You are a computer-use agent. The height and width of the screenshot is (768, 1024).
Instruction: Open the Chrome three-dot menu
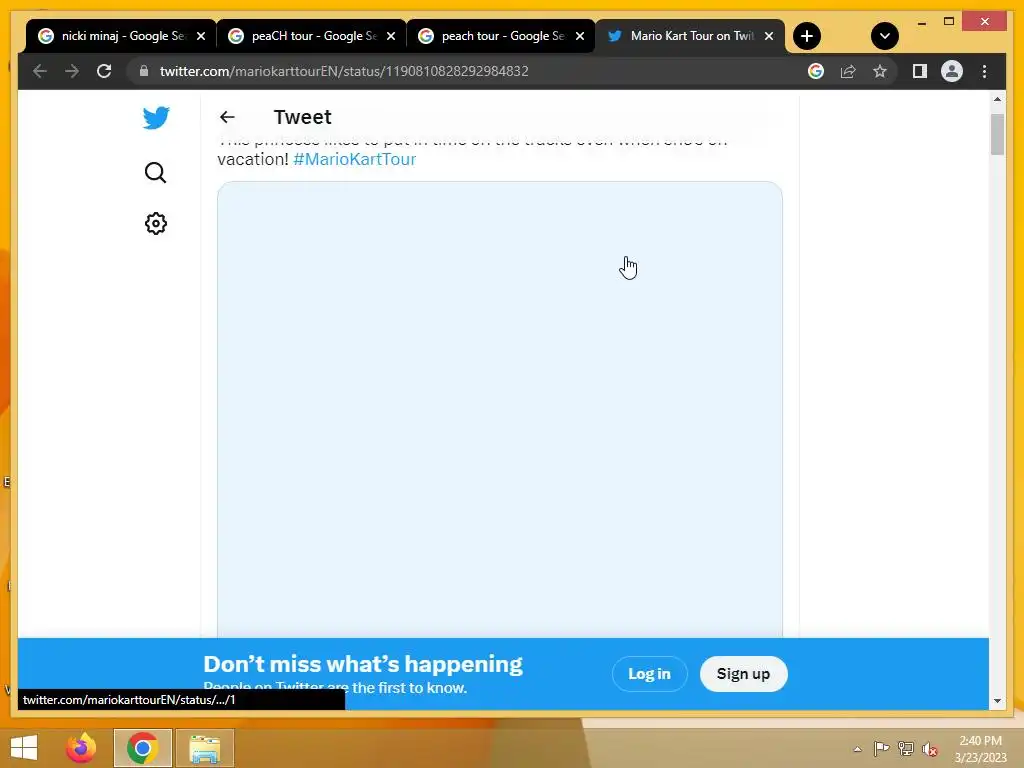[984, 71]
